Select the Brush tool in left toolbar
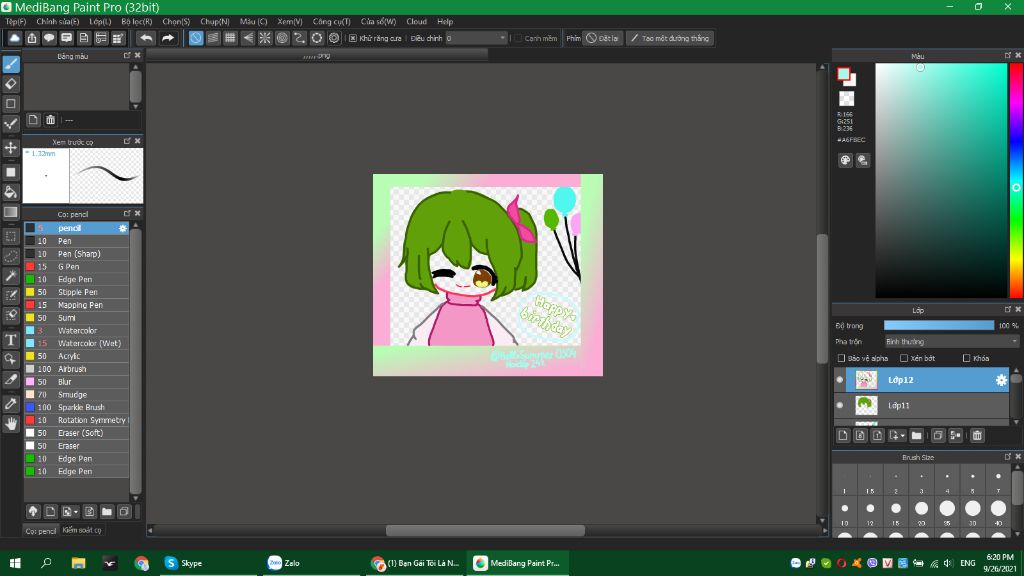 pyautogui.click(x=11, y=64)
